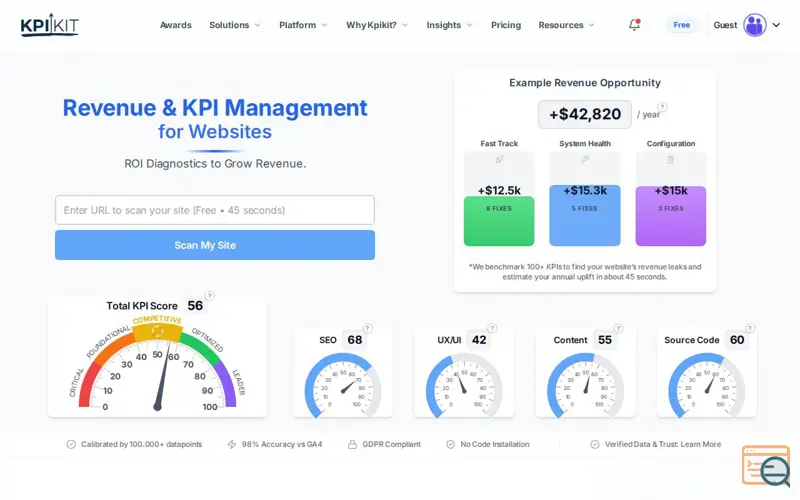Click the checkmark icon by Calibrated by 100,000+ datapoints
This screenshot has width=800, height=500.
coord(71,444)
